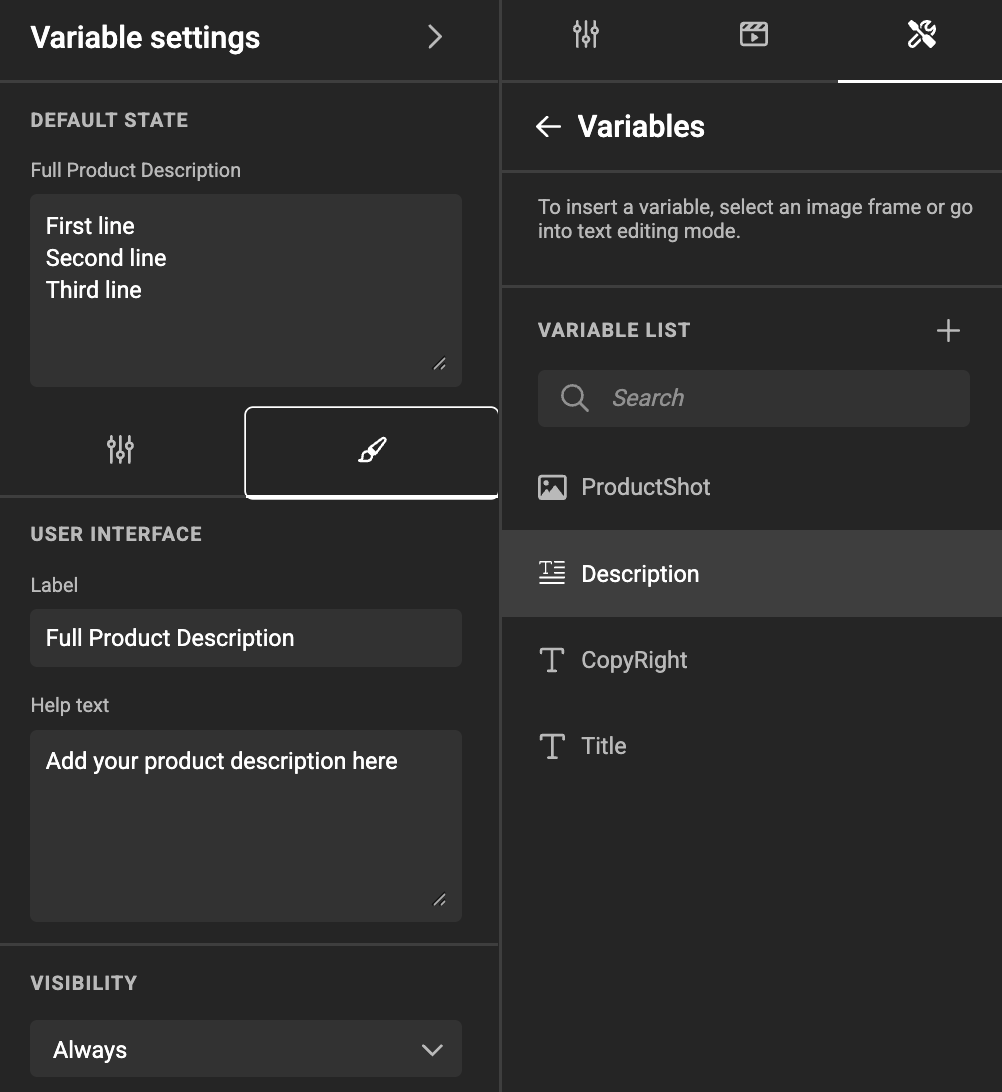This screenshot has height=1092, width=1002.
Task: Click the VARIABLE LIST heading
Action: click(x=614, y=330)
